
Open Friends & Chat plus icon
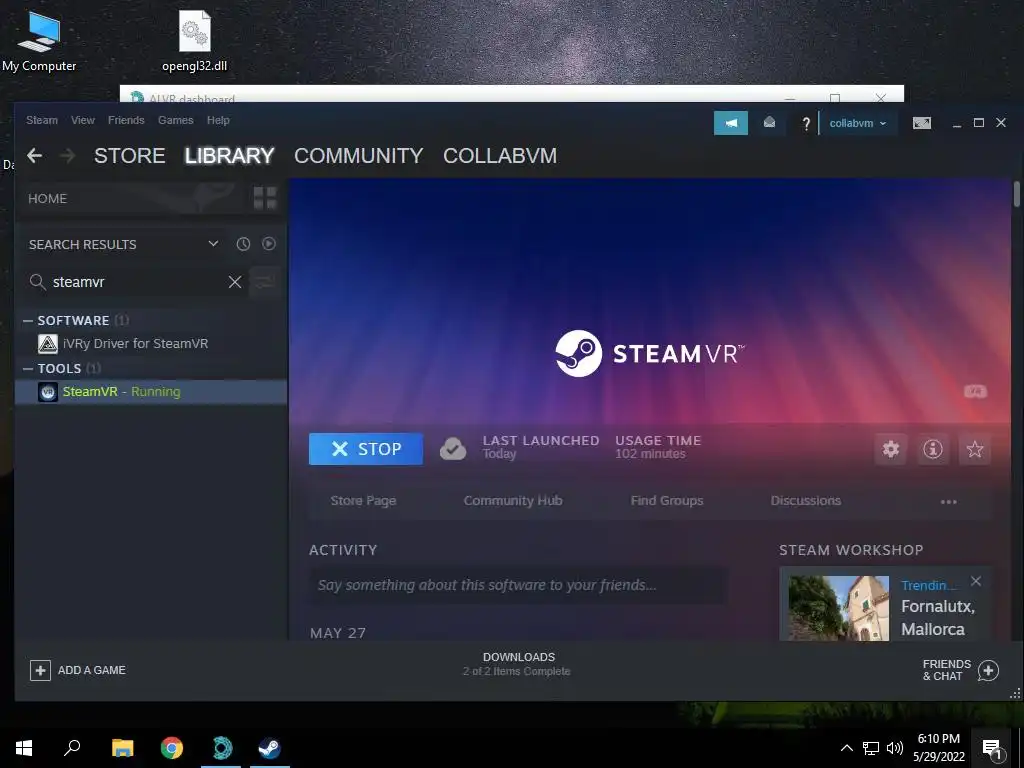click(x=988, y=670)
